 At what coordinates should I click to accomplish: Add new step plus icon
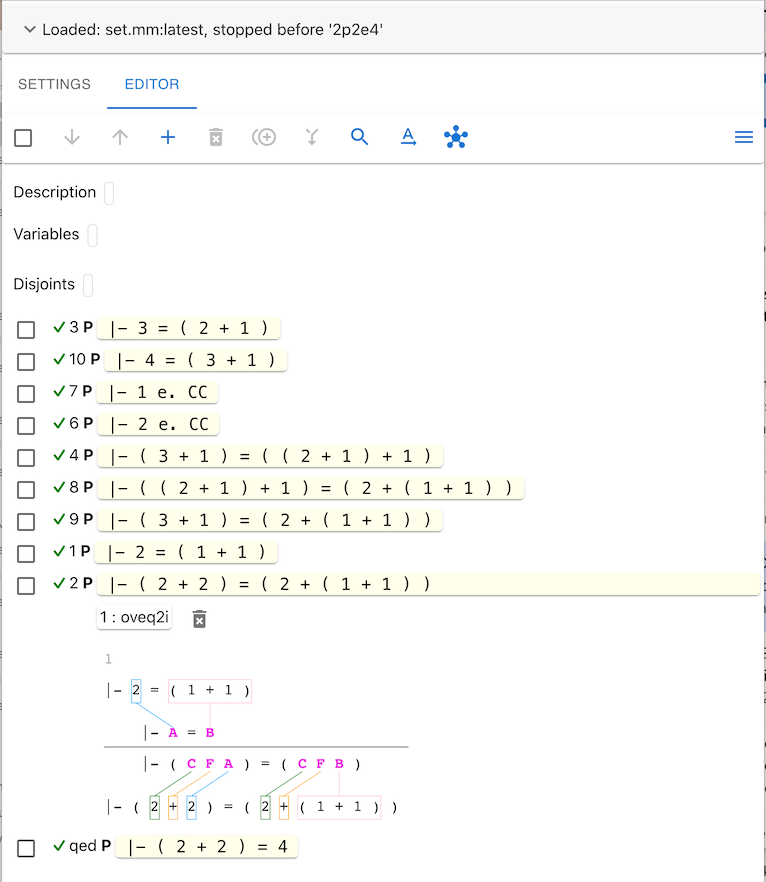168,137
